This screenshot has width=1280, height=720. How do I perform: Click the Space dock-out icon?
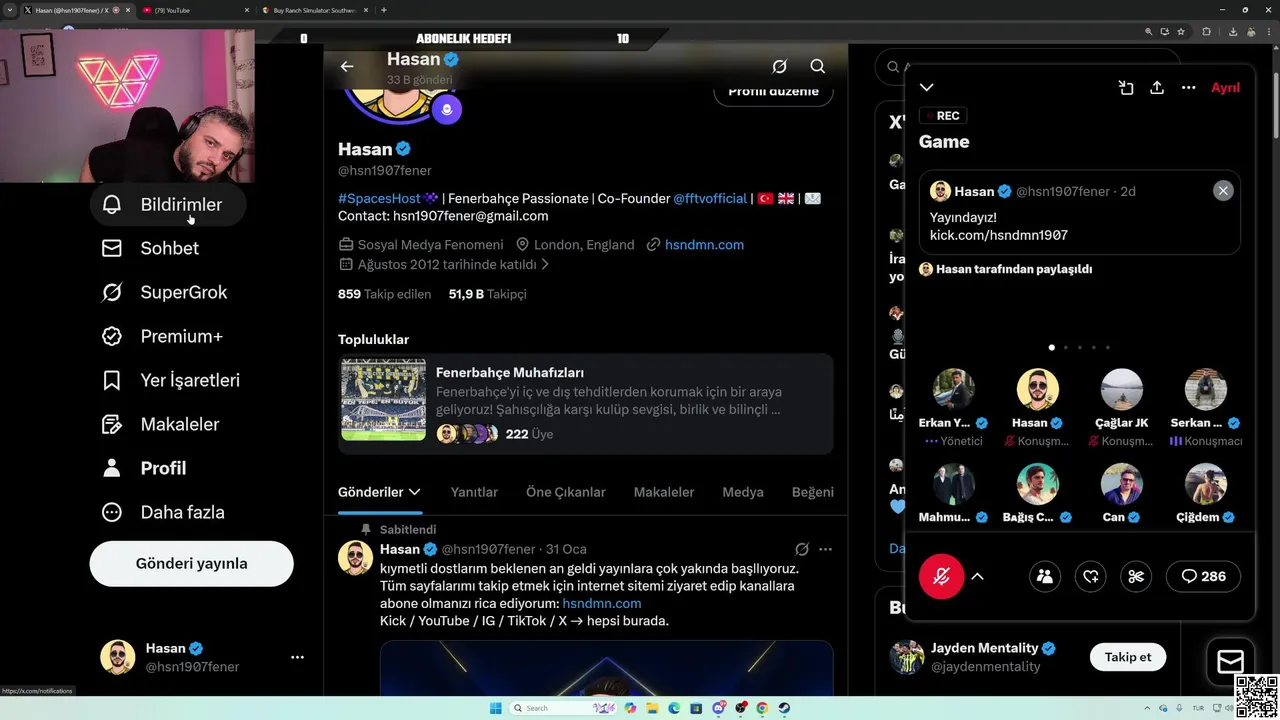pyautogui.click(x=1126, y=88)
